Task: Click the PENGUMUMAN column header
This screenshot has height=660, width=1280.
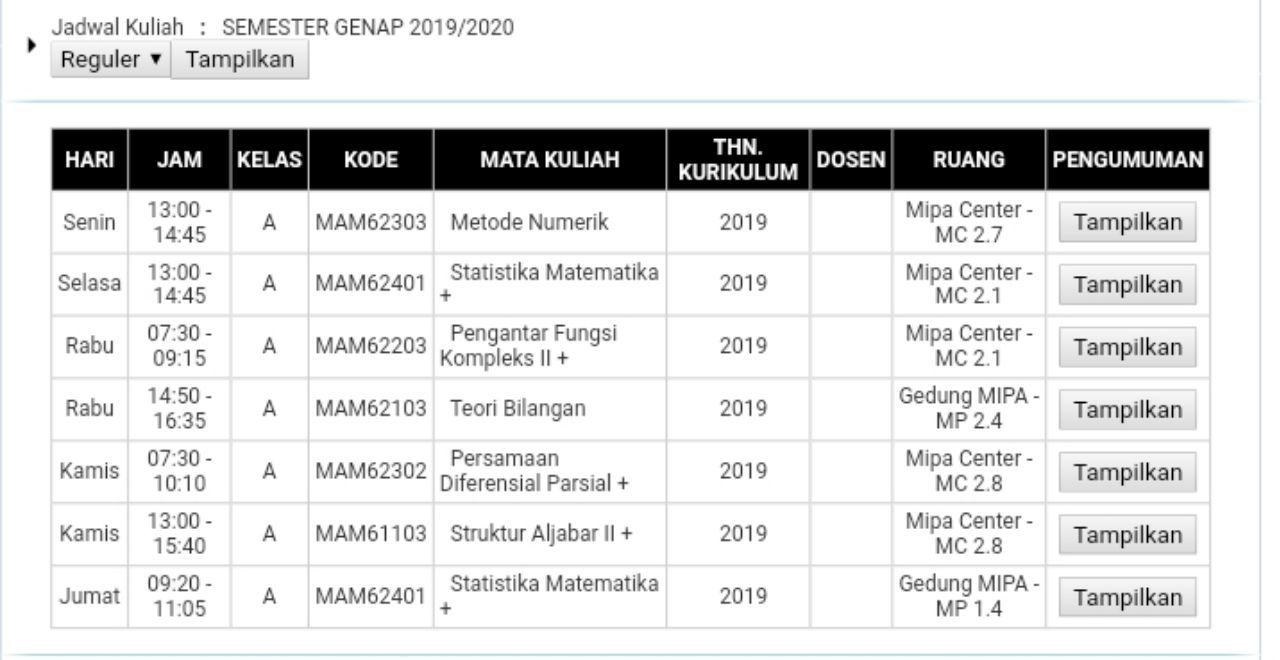Action: [1128, 160]
